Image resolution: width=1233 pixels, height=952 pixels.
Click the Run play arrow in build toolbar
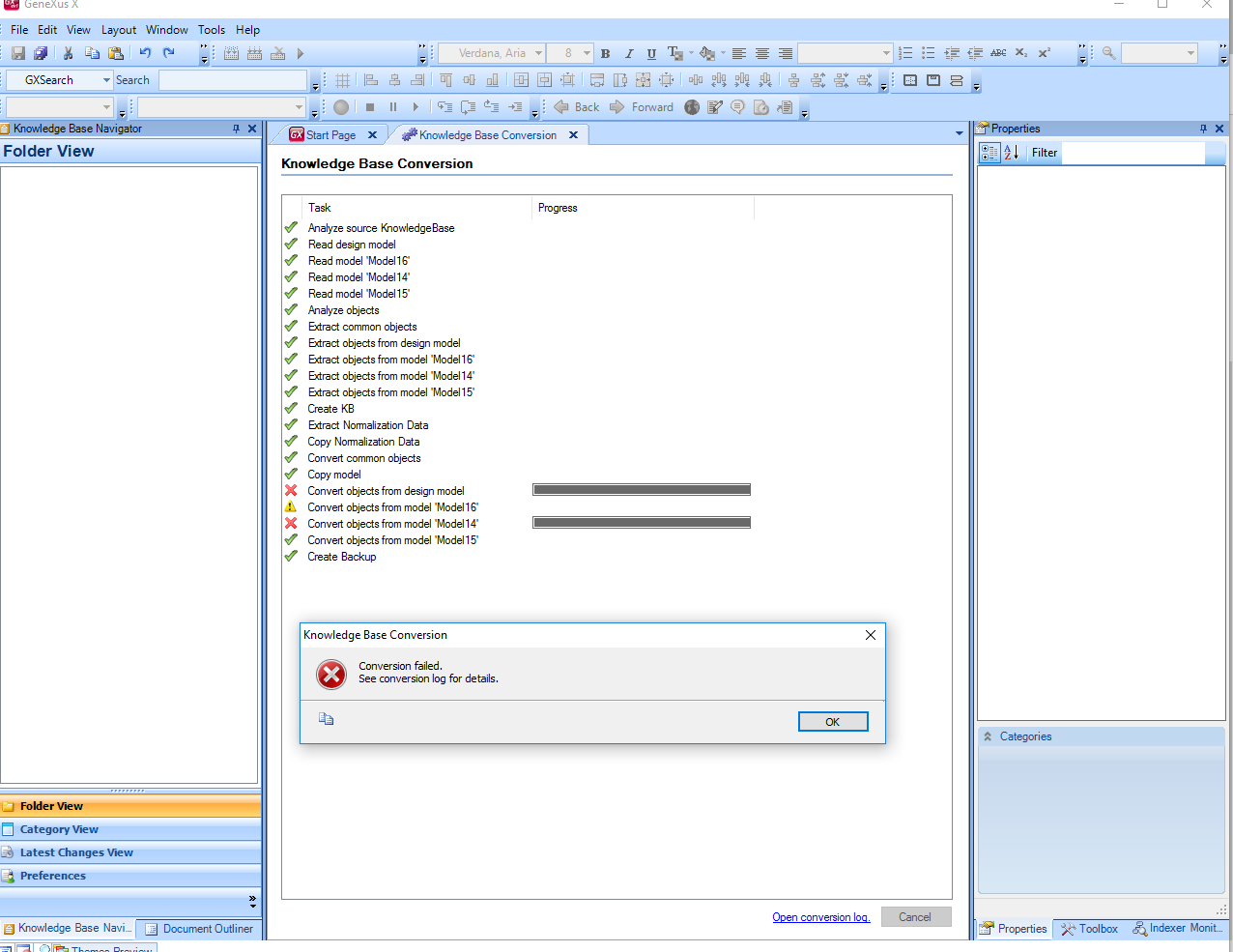click(x=301, y=53)
